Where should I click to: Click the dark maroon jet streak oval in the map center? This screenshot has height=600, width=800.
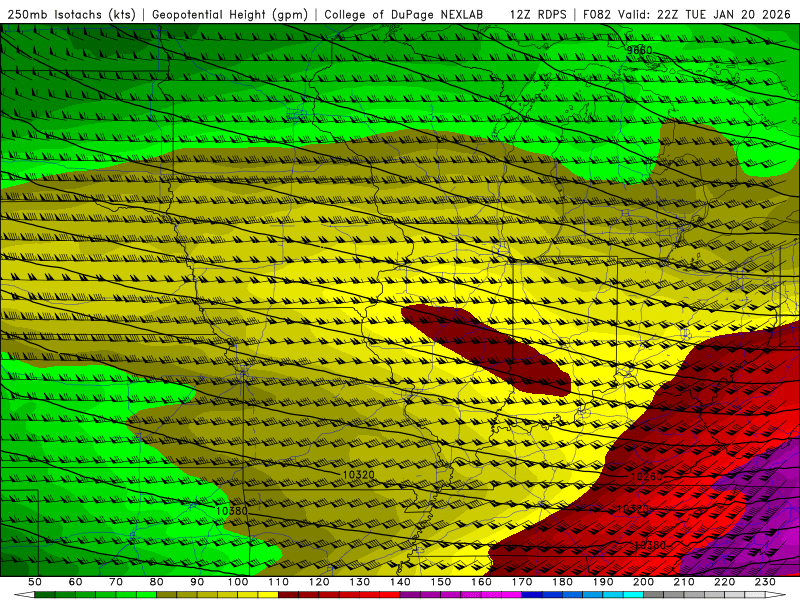pos(486,349)
